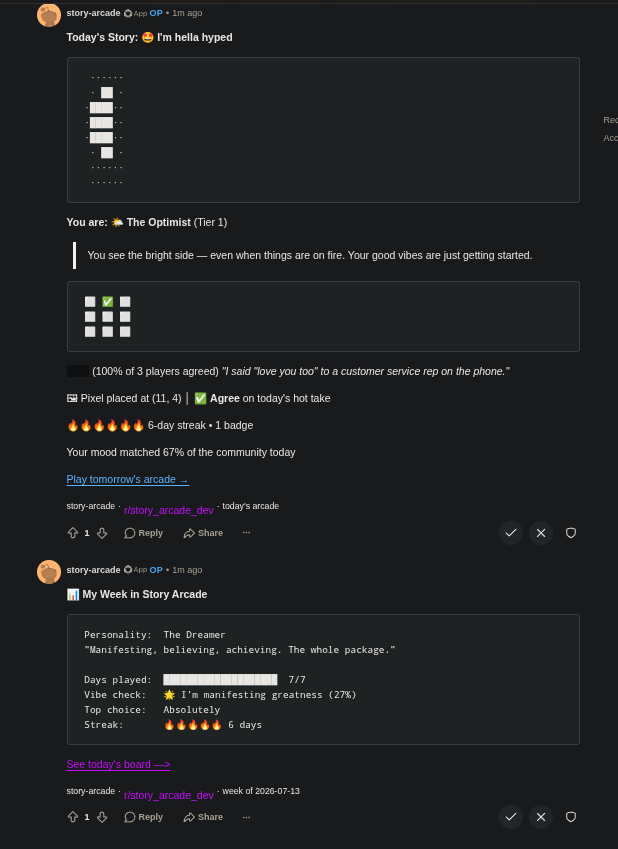
Task: Remove the My Week comment with X icon
Action: (541, 817)
